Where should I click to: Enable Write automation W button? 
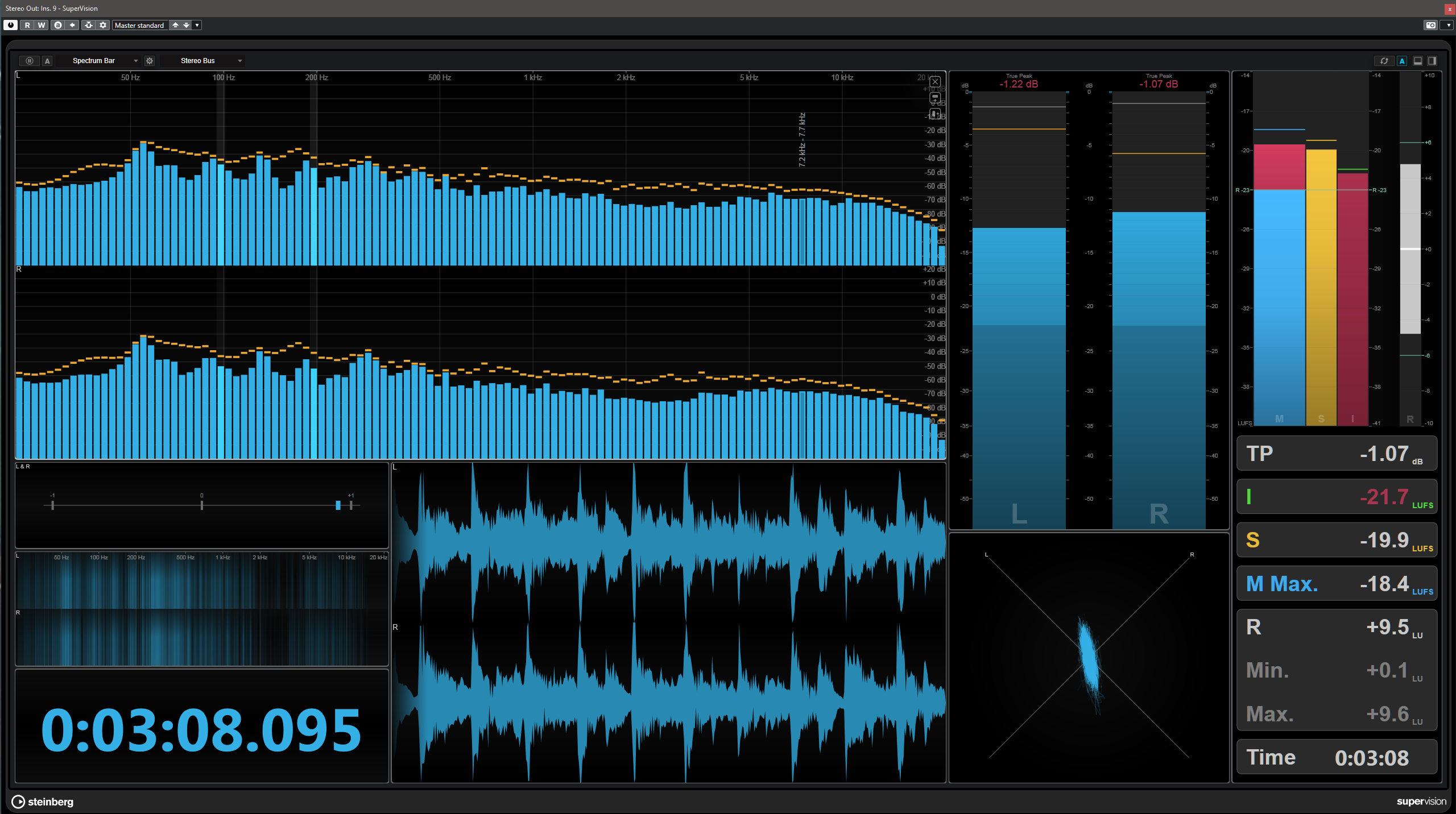click(41, 25)
